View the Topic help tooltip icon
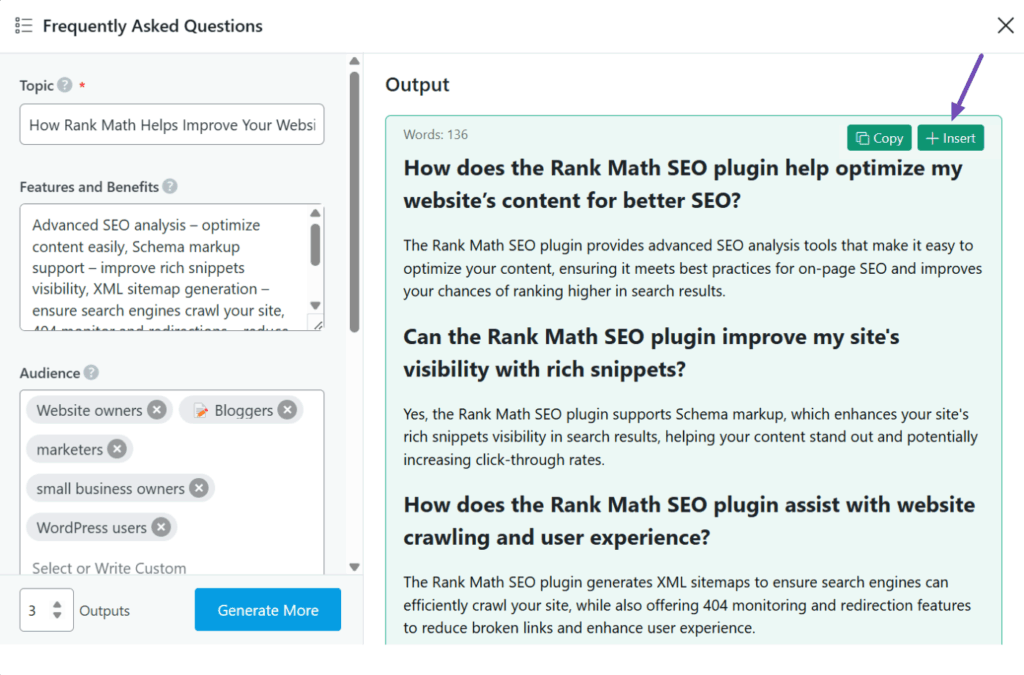The height and width of the screenshot is (675, 1024). (63, 86)
